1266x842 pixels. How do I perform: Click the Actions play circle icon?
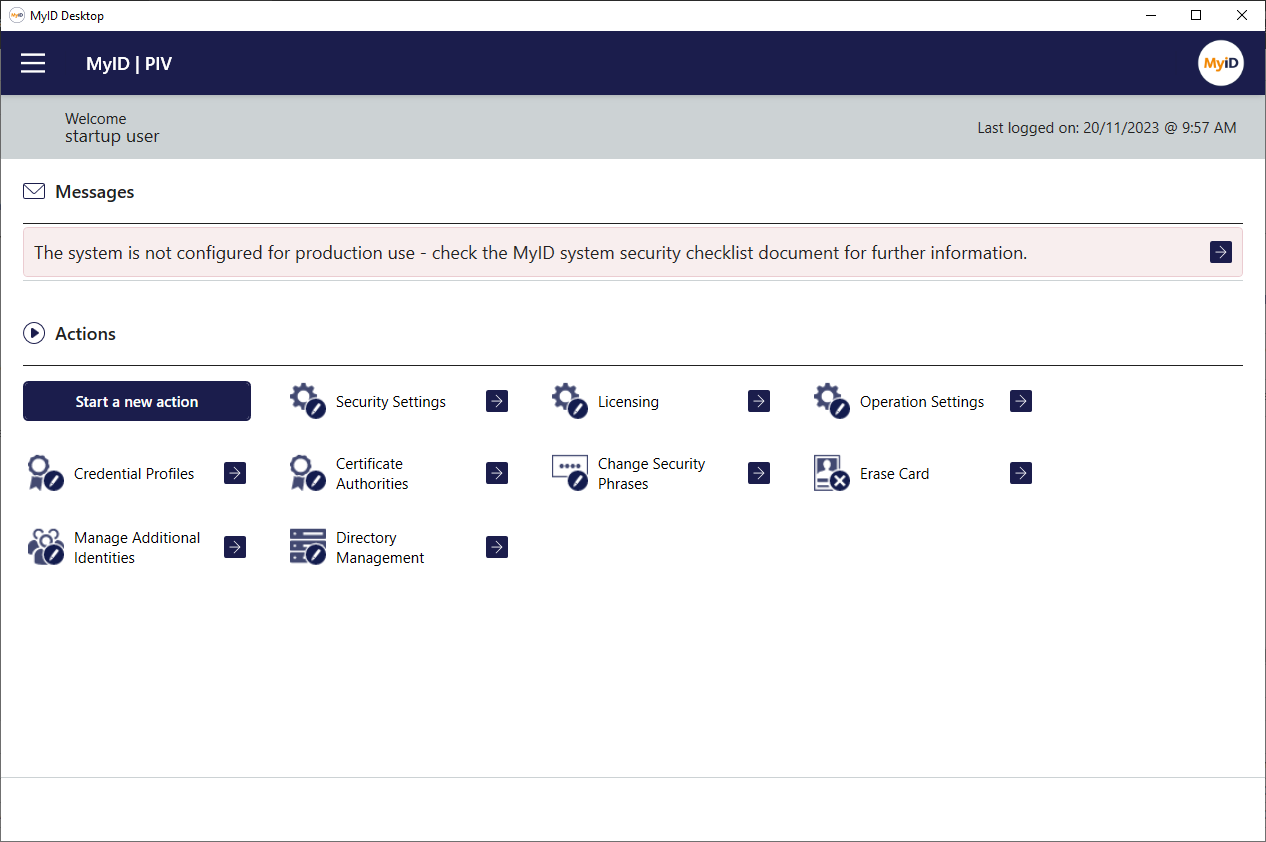pos(34,333)
